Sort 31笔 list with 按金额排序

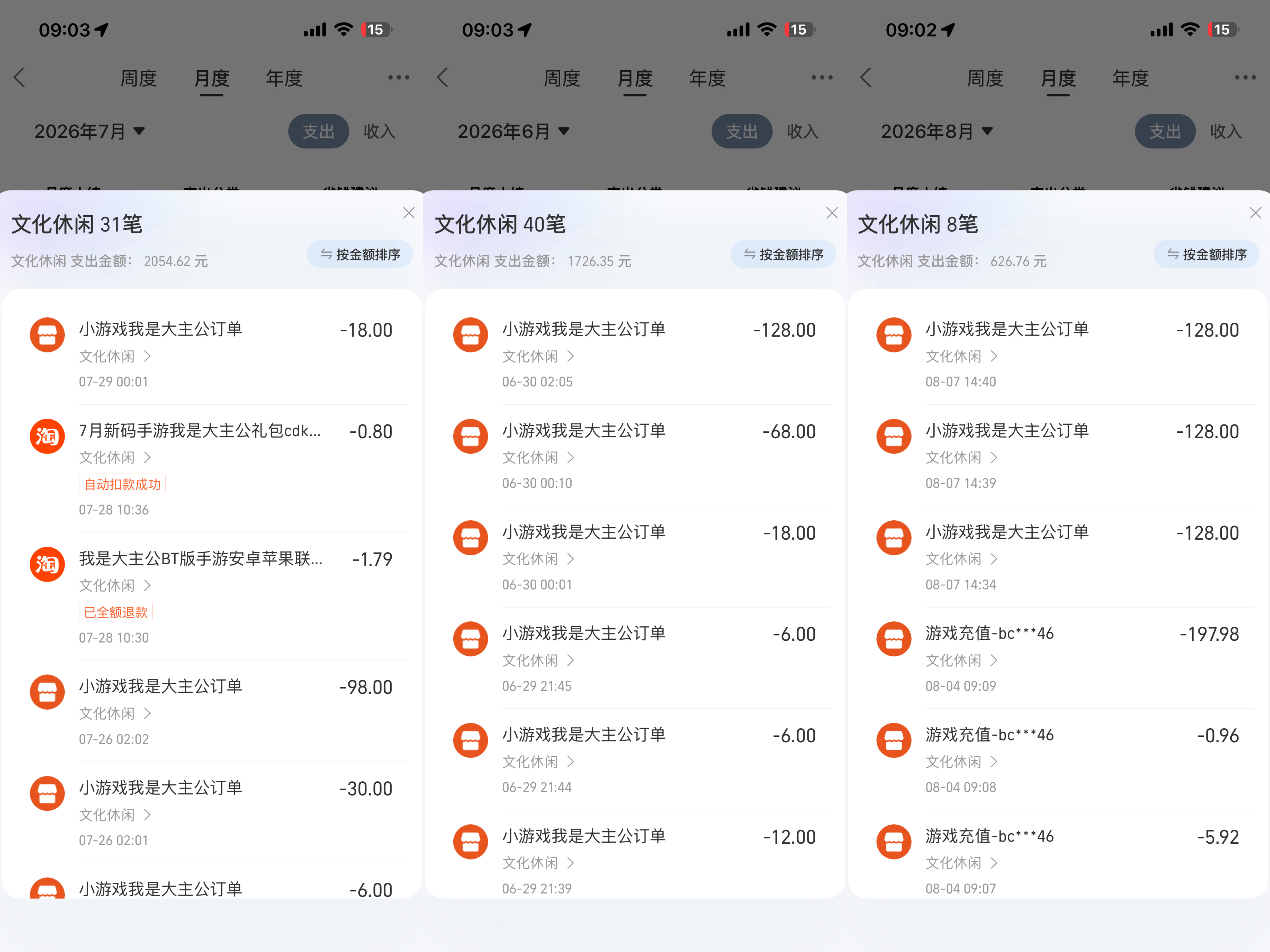click(360, 254)
